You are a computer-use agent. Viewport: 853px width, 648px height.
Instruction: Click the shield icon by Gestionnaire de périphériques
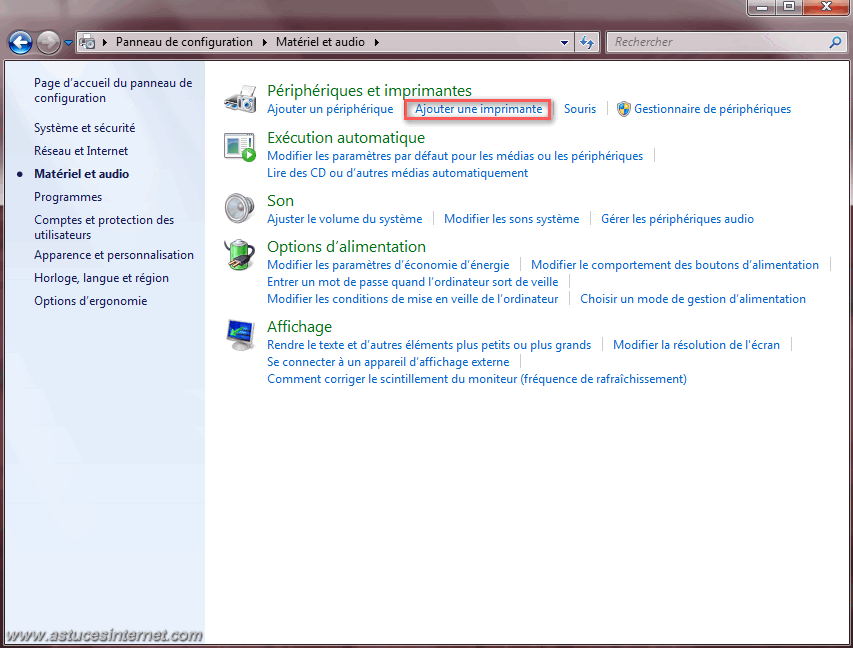[623, 109]
